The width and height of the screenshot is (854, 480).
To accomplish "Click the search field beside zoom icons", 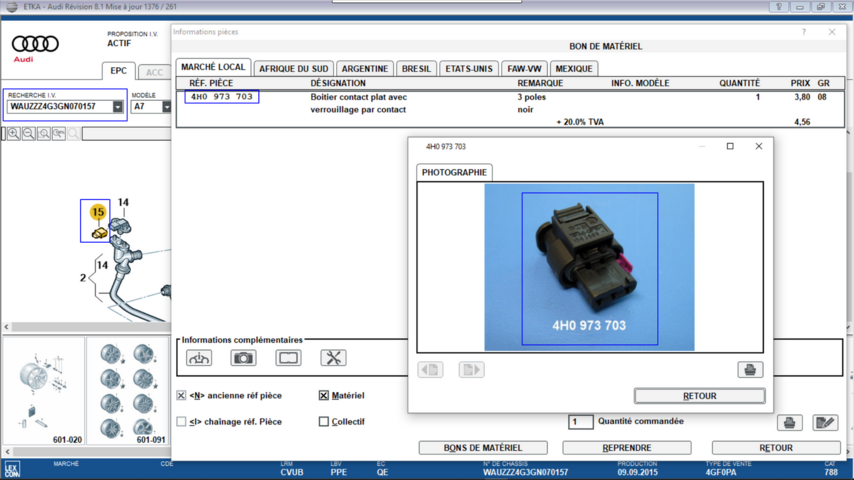I will point(126,134).
